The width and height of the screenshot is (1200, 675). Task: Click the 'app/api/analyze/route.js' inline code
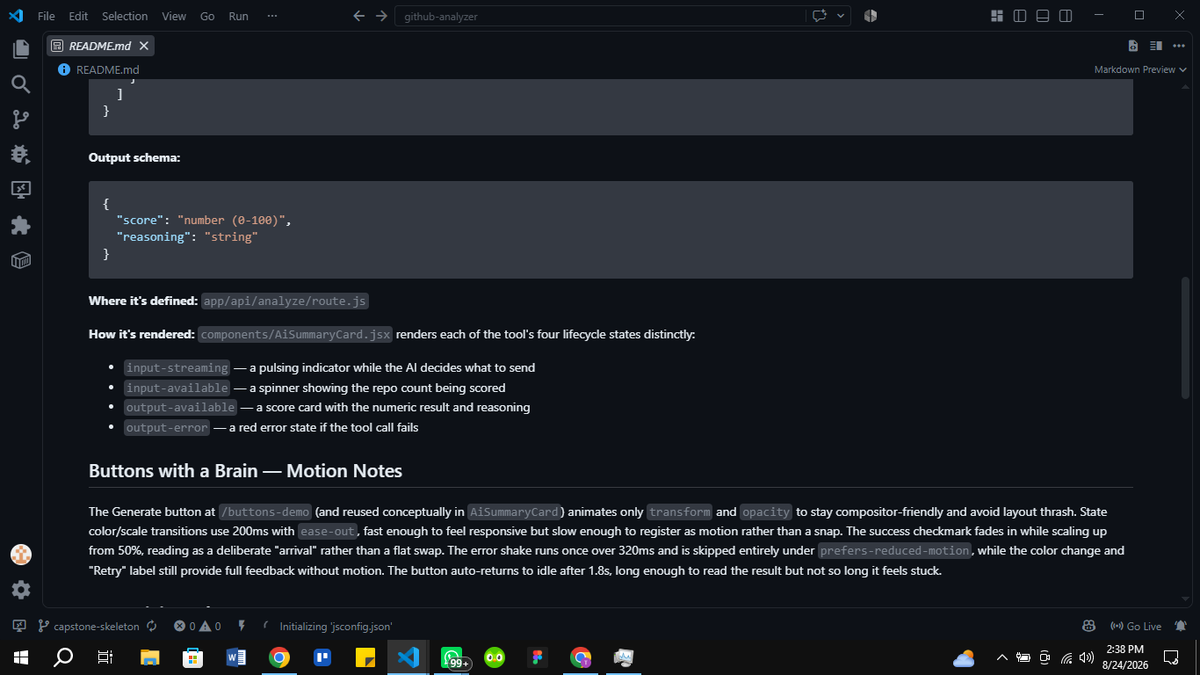[x=287, y=302]
